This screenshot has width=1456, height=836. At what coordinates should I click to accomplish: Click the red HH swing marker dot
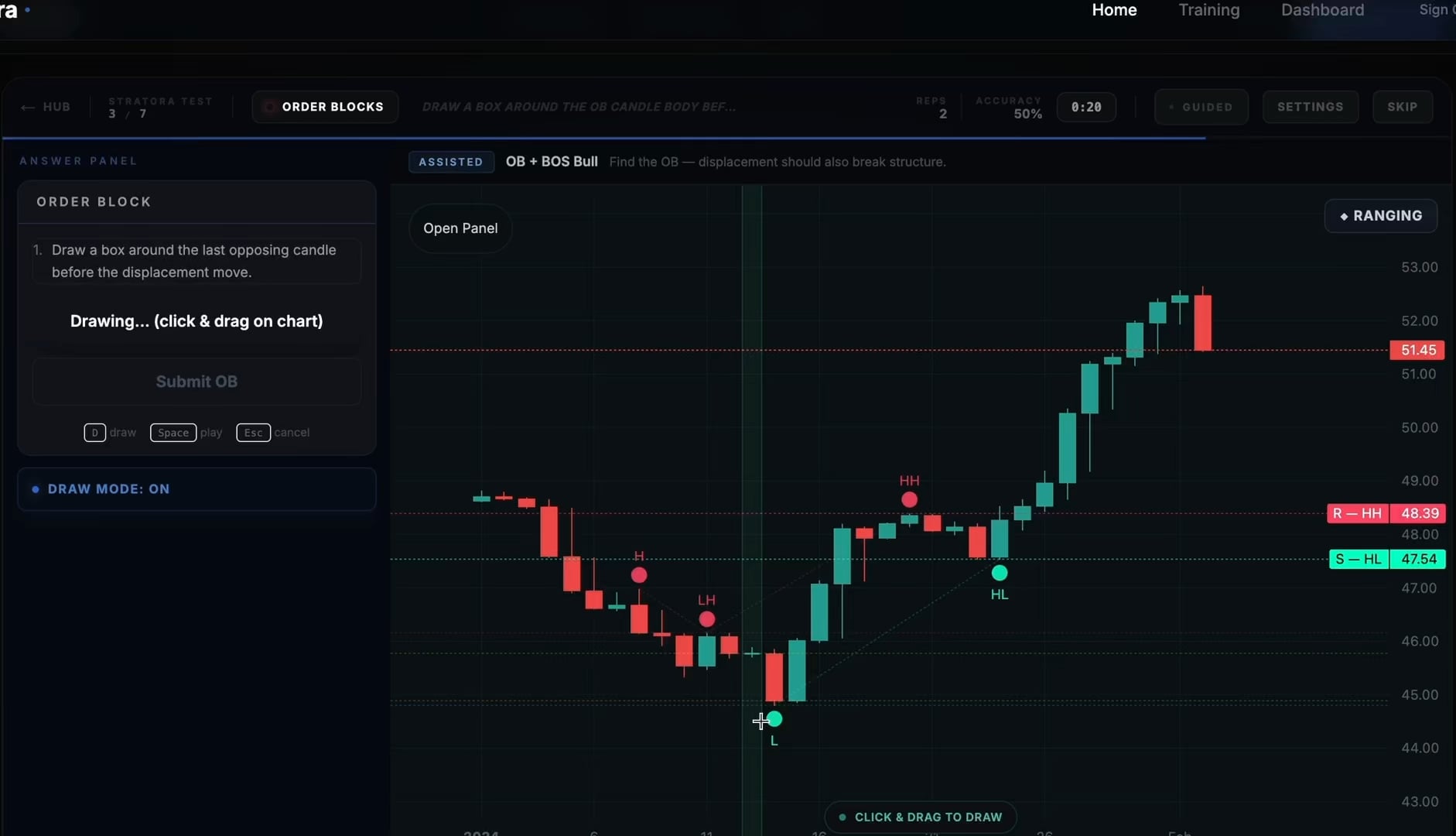(x=909, y=500)
